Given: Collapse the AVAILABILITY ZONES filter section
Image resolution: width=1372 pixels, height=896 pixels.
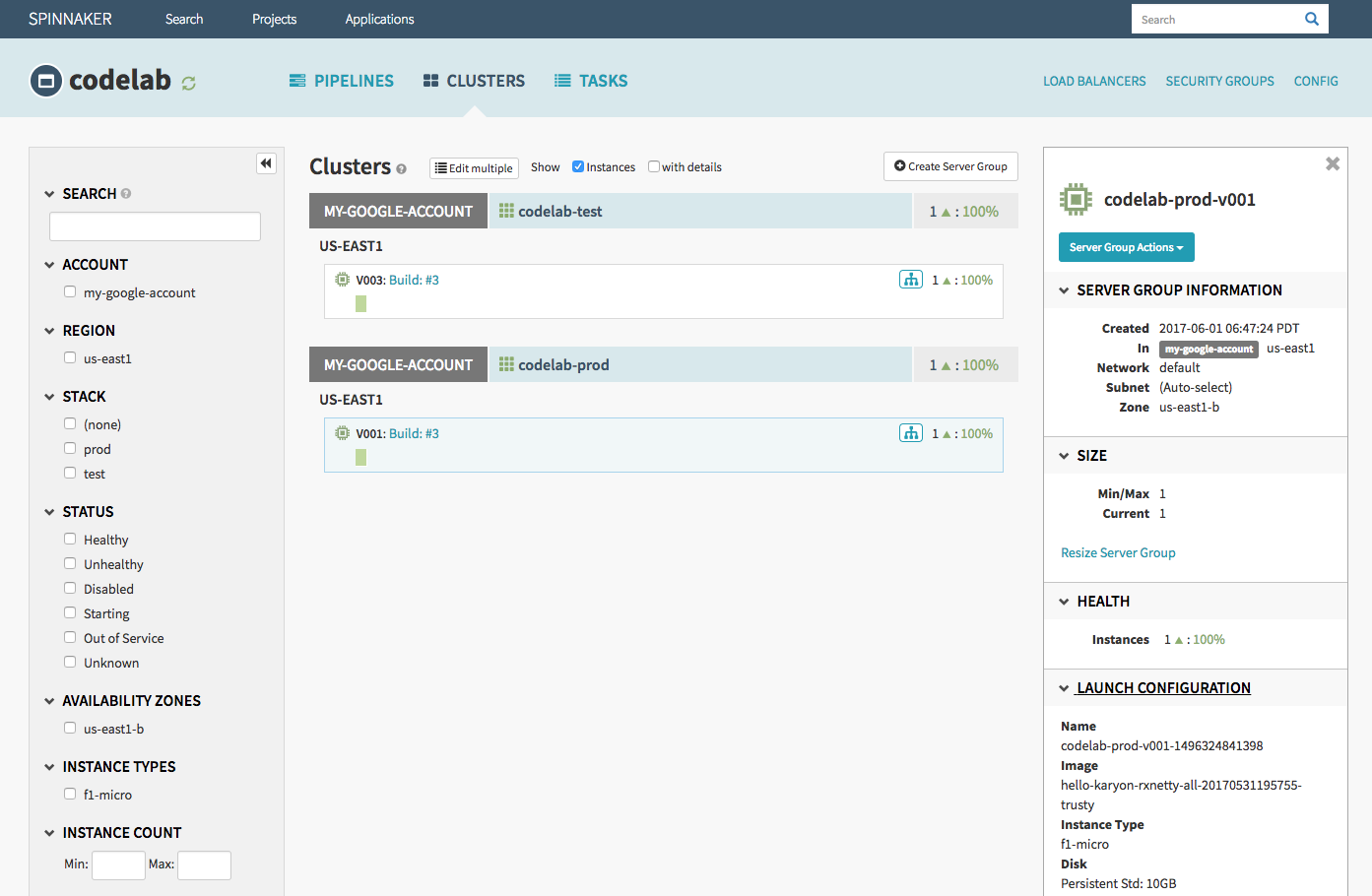Looking at the screenshot, I should click(x=49, y=701).
